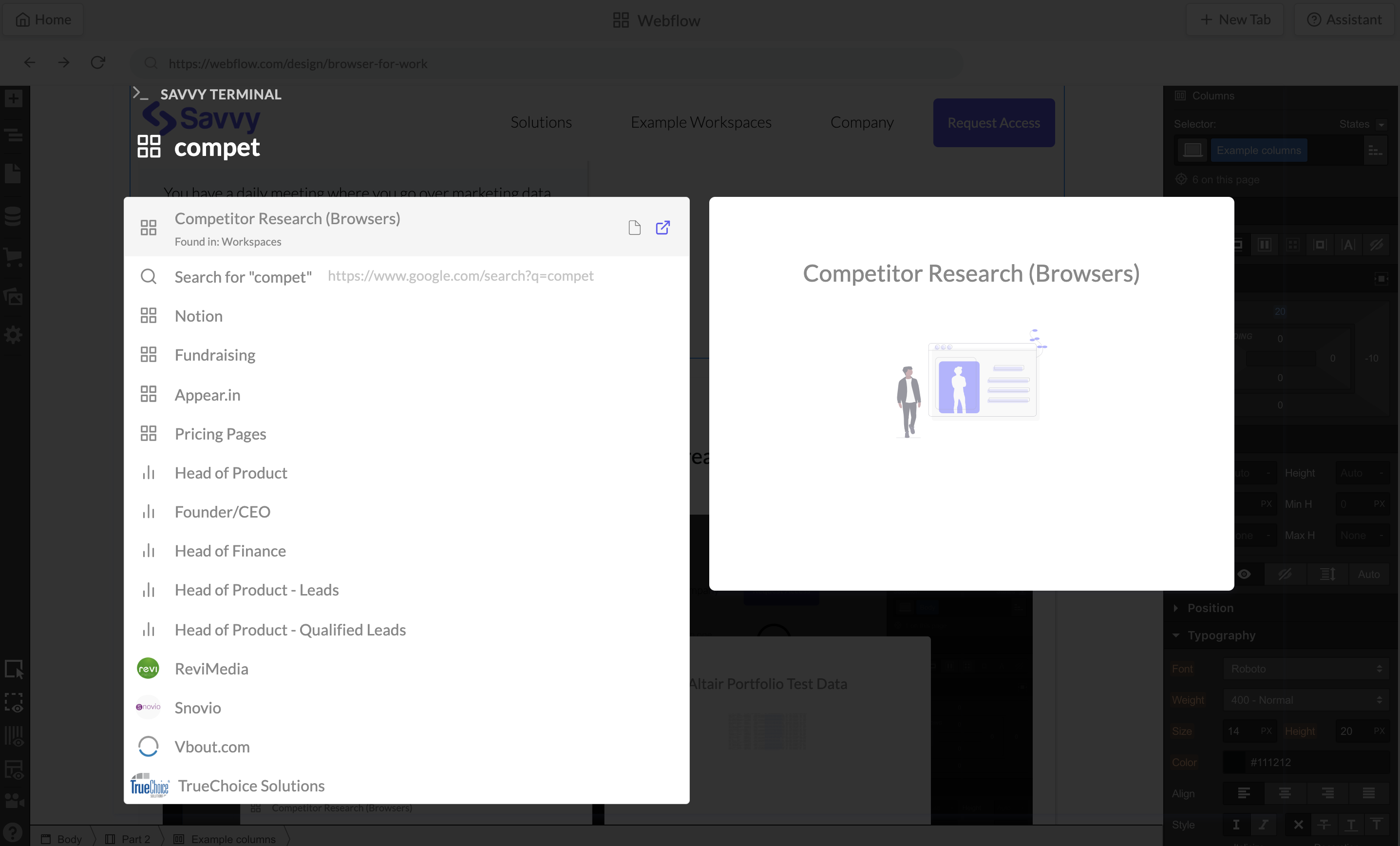
Task: Select the Example columns class selector
Action: point(1259,150)
